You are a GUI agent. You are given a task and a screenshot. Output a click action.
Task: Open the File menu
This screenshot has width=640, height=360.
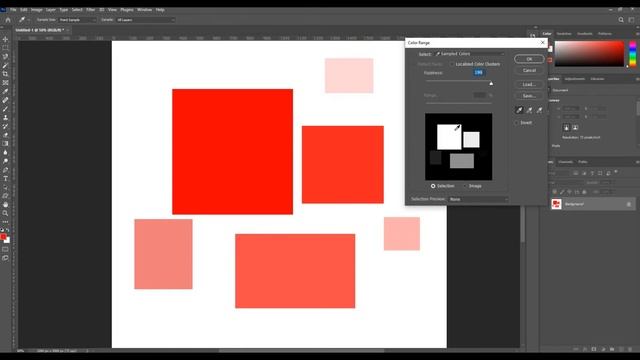(x=13, y=10)
